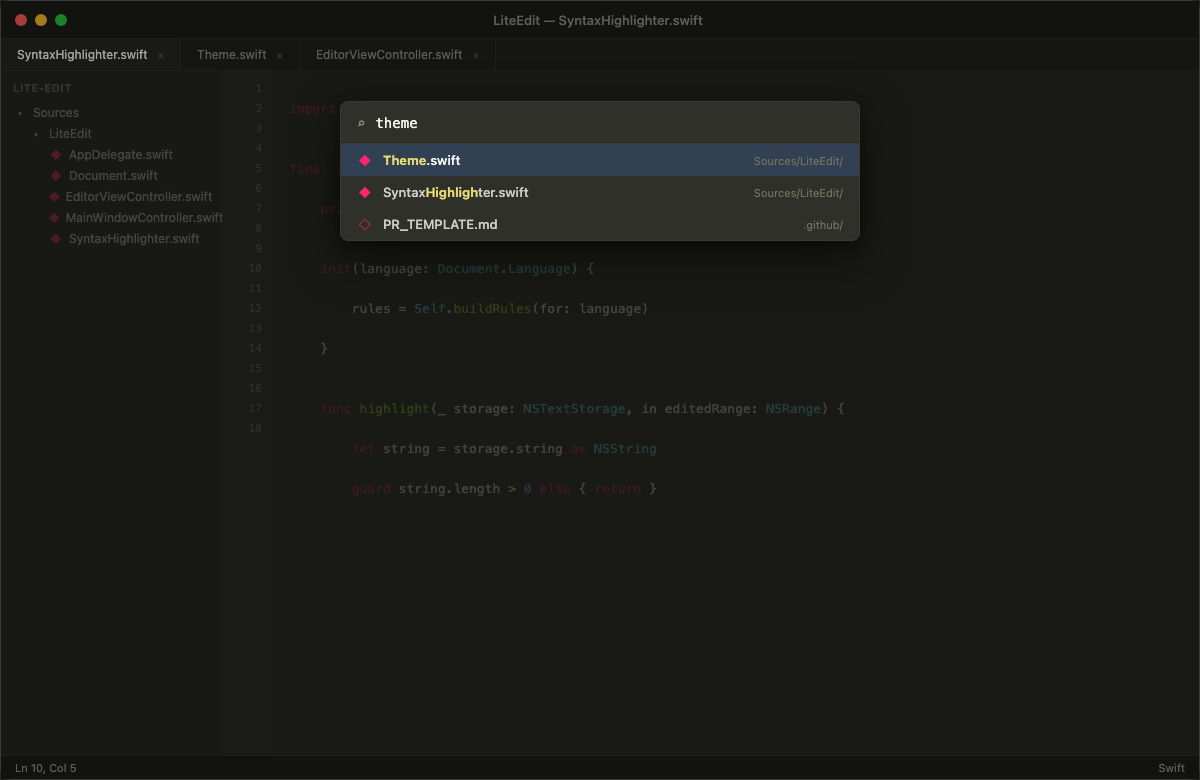The height and width of the screenshot is (780, 1200).
Task: Click the yellow minimize window button
Action: pos(41,20)
